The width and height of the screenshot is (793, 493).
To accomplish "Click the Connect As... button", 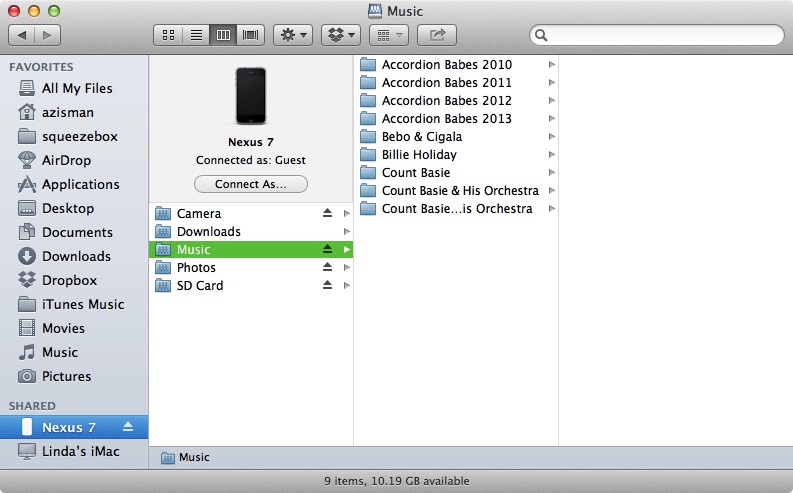I will pyautogui.click(x=251, y=184).
